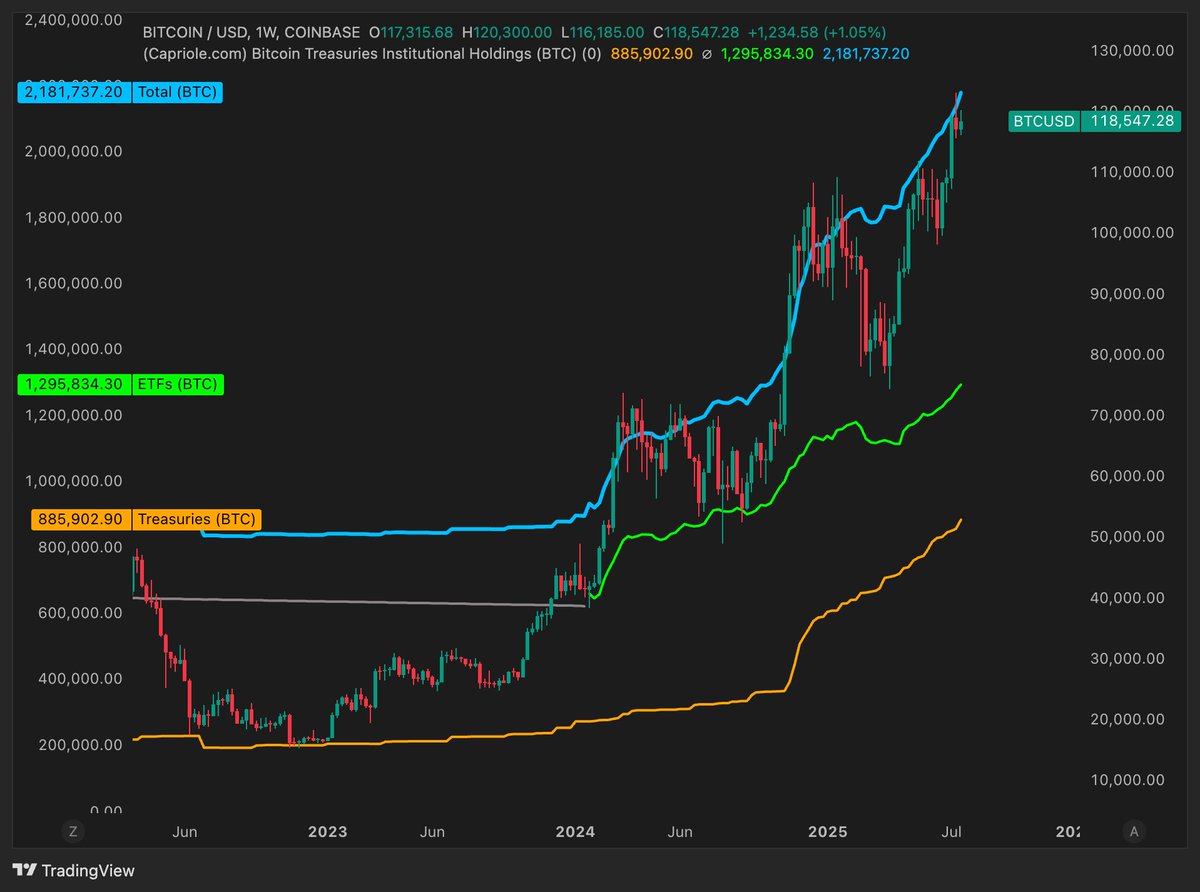Image resolution: width=1200 pixels, height=892 pixels.
Task: Click the 118,547.28 last price tag
Action: point(1131,121)
